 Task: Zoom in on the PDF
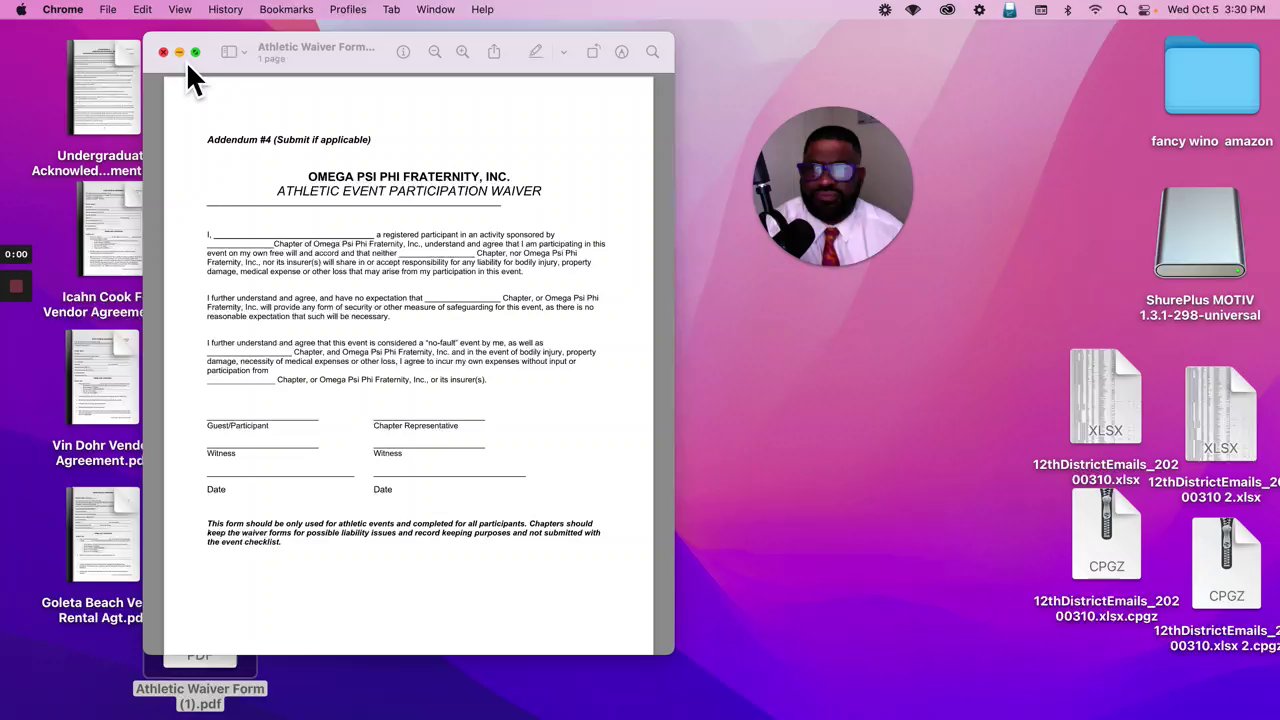[x=463, y=52]
